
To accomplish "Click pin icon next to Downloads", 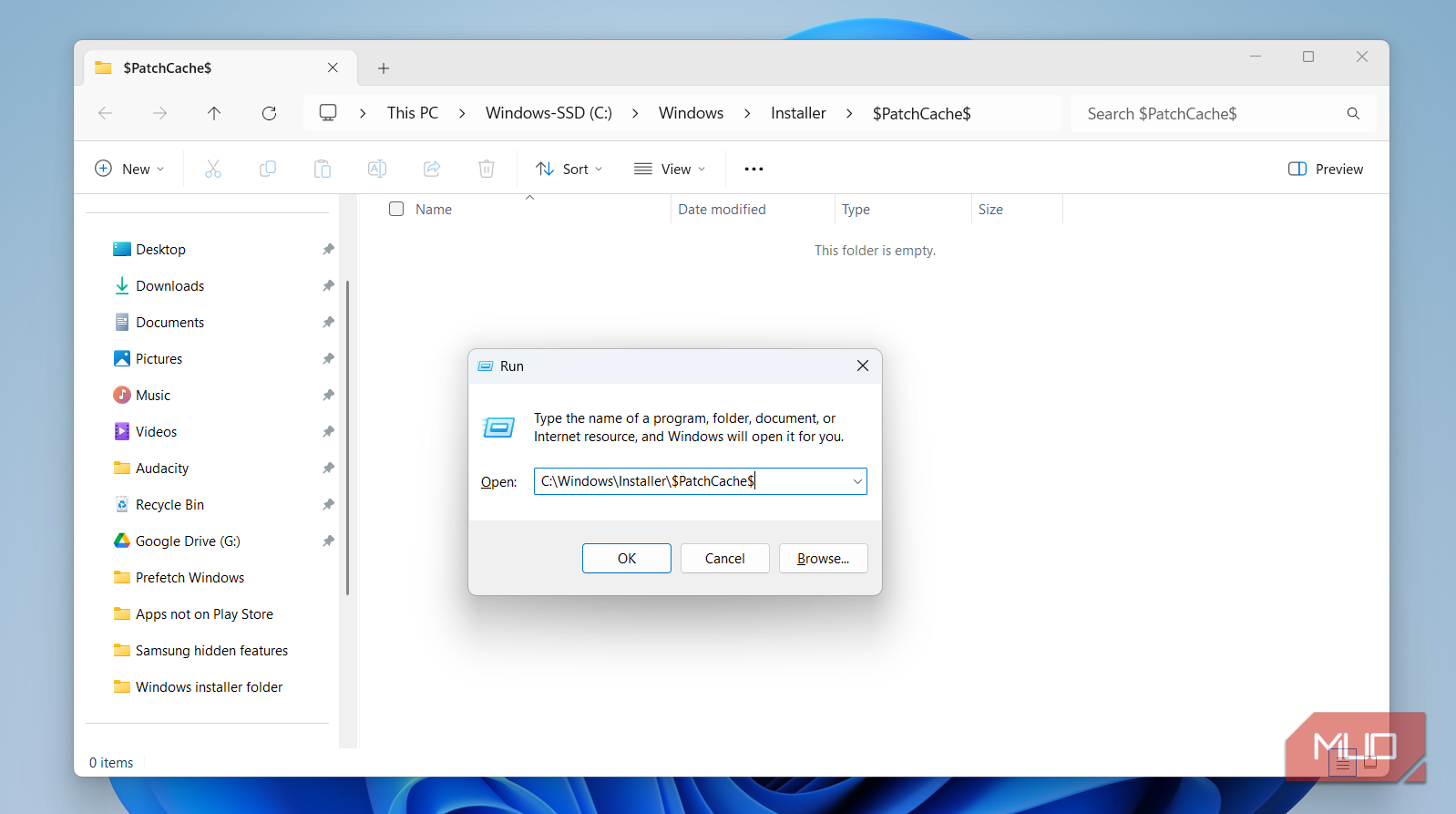I will (328, 285).
